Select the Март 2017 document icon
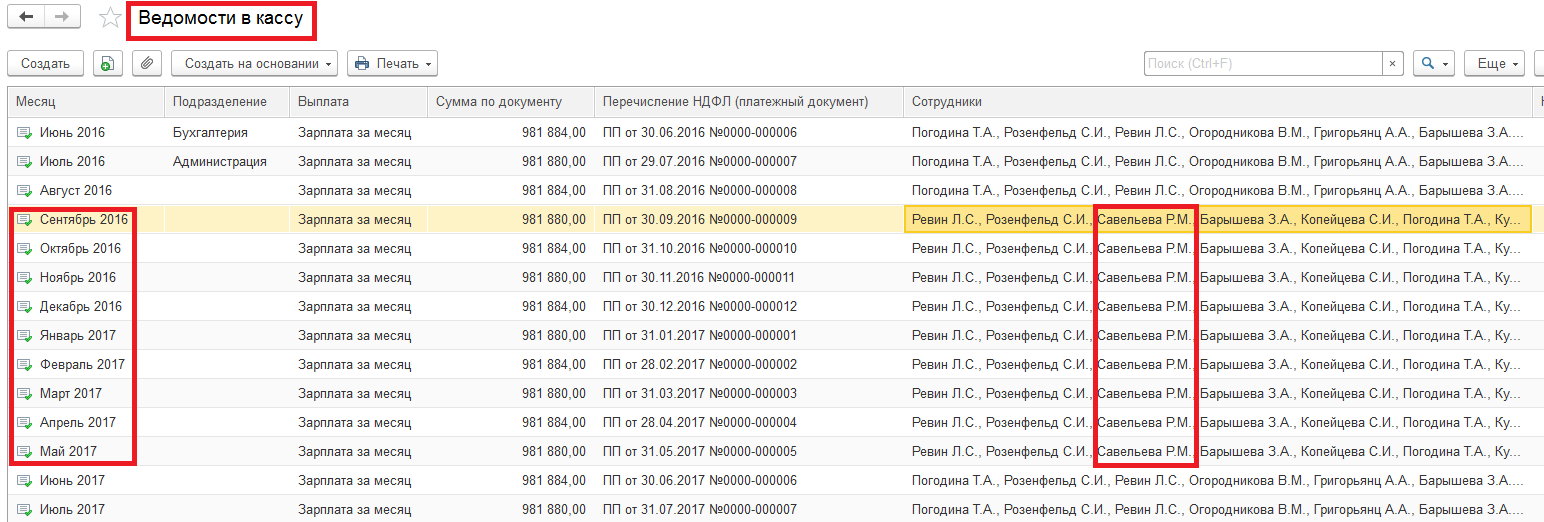The image size is (1544, 522). 24,393
